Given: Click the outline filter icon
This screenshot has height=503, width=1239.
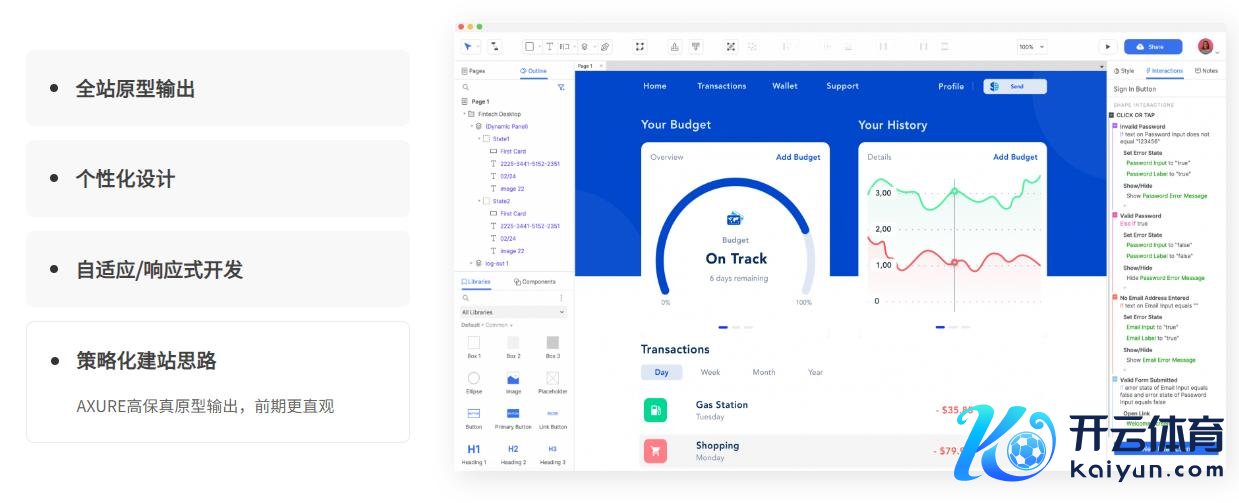Looking at the screenshot, I should 561,88.
